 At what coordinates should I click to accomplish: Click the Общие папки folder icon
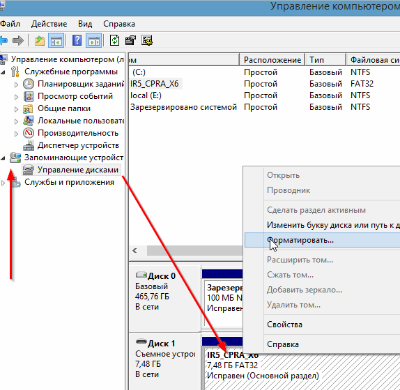[x=28, y=109]
